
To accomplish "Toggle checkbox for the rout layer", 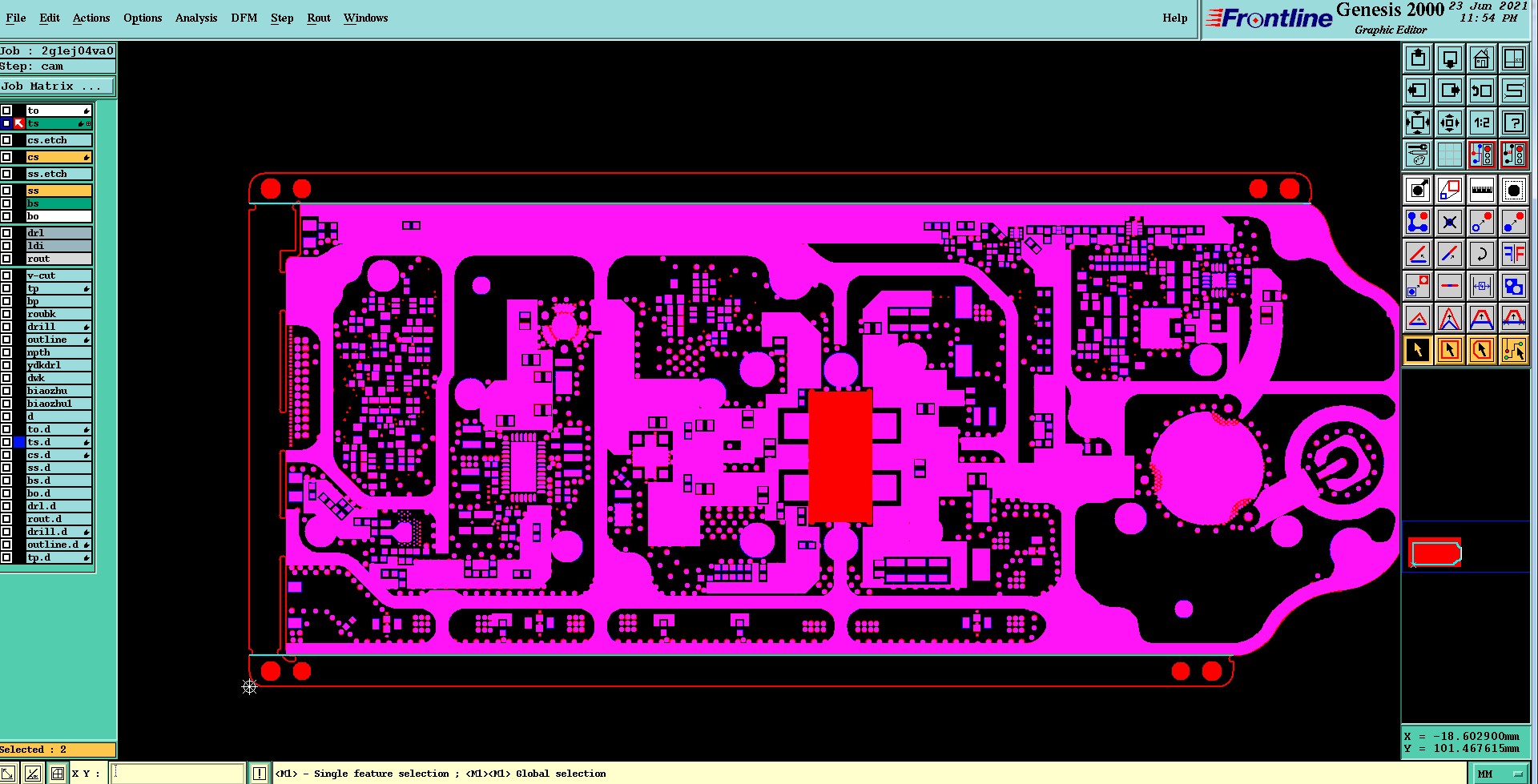I will (x=6, y=259).
